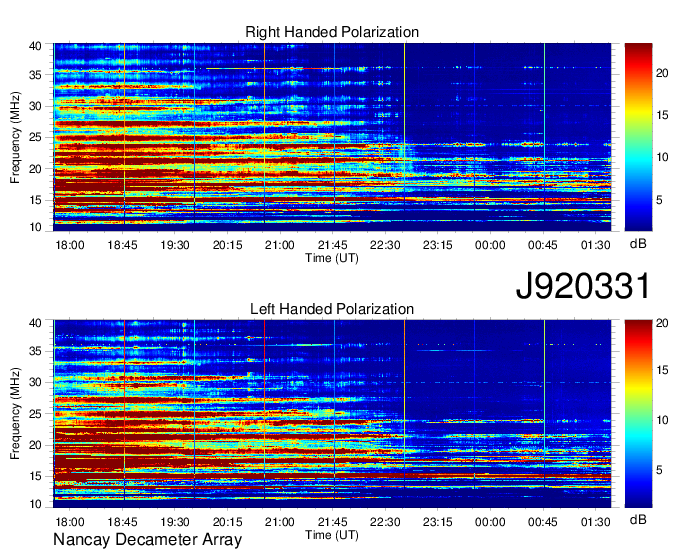The height and width of the screenshot is (552, 680).
Task: Click the 10 MHz tick on the top frequency axis
Action: point(36,227)
